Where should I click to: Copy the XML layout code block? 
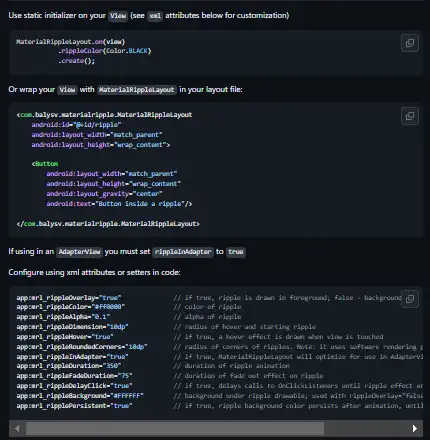coord(410,116)
